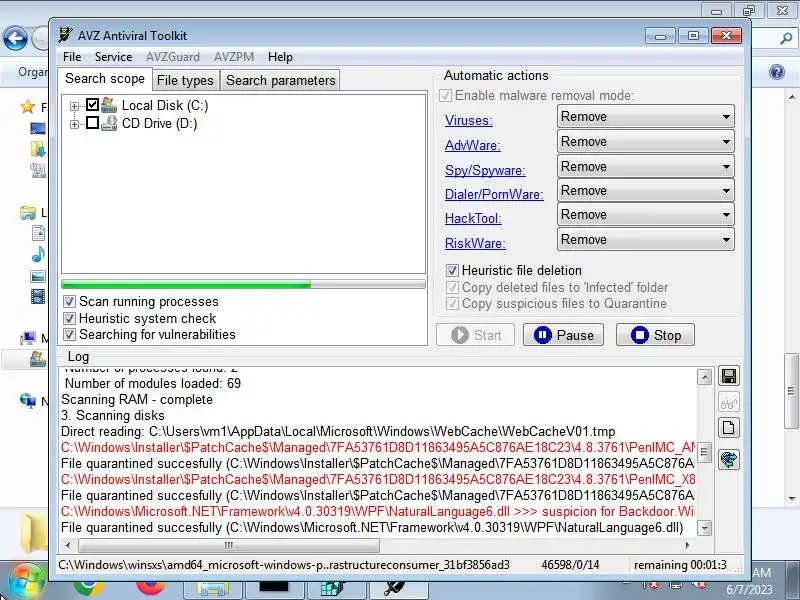
Task: Switch to the File types tab
Action: point(185,80)
